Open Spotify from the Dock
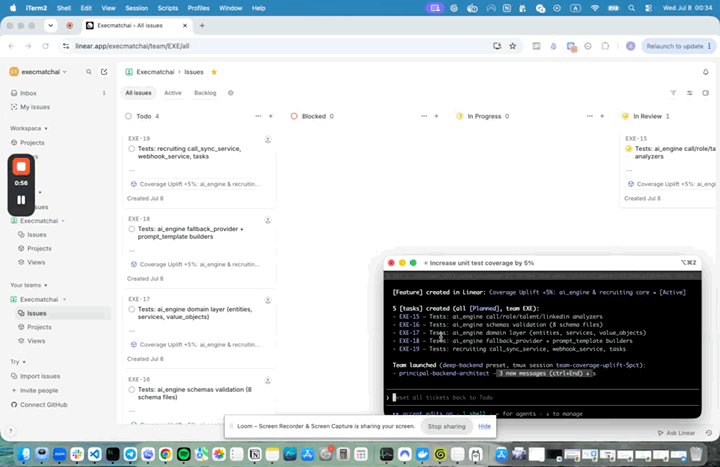Viewport: 720px width, 467px height. [x=183, y=454]
